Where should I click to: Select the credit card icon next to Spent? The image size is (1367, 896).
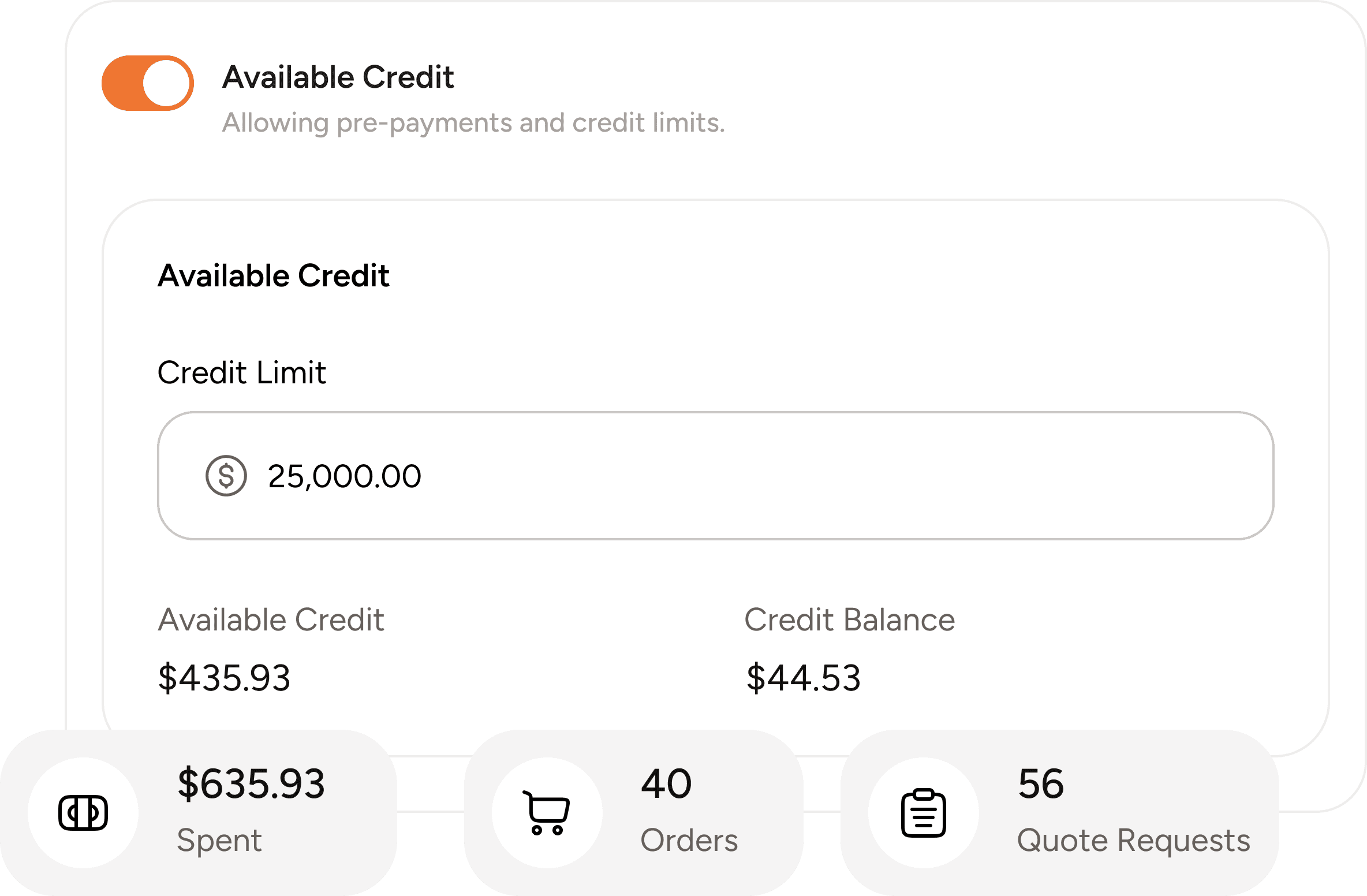pos(83,812)
